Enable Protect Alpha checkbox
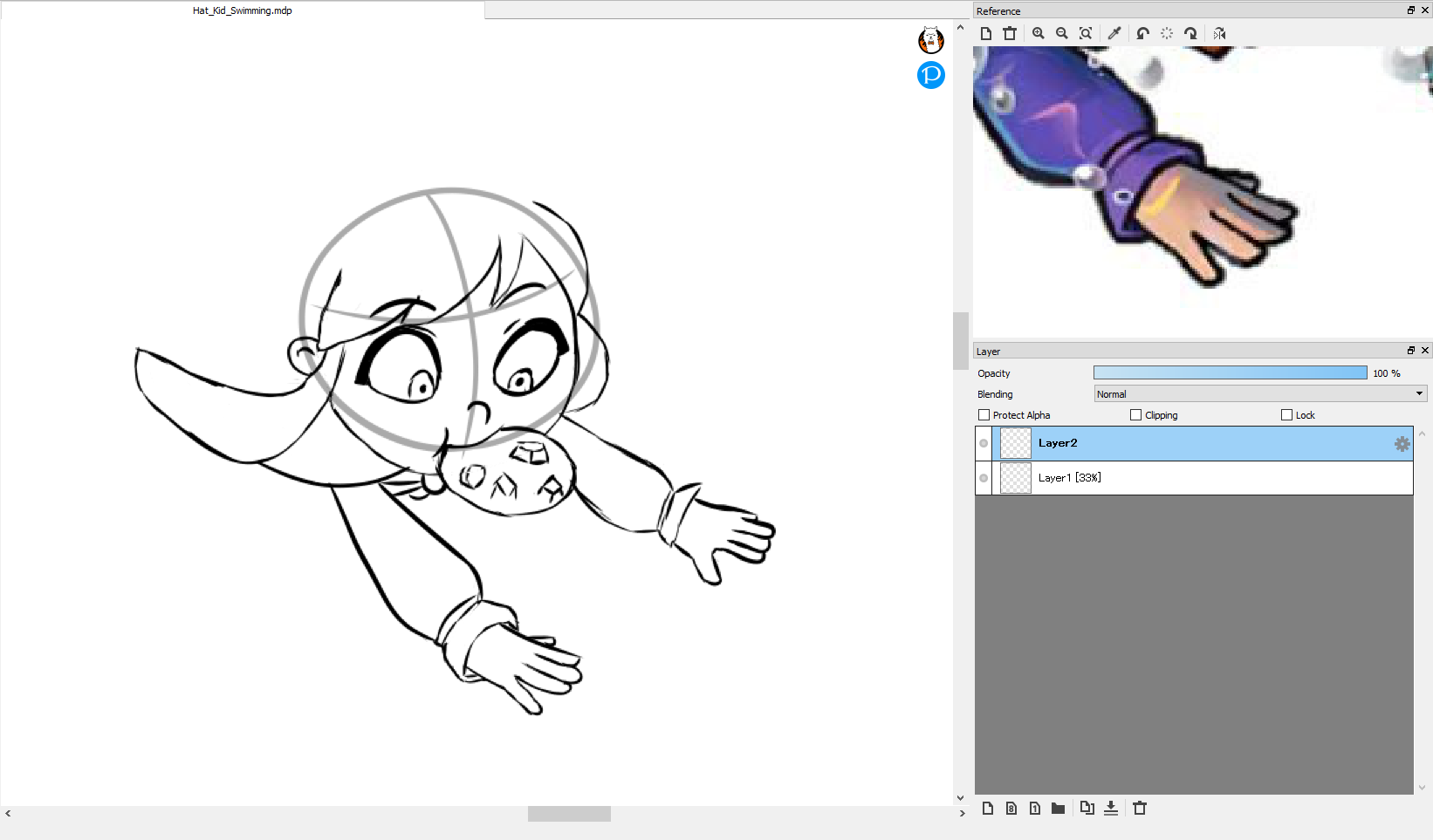1433x840 pixels. [984, 415]
